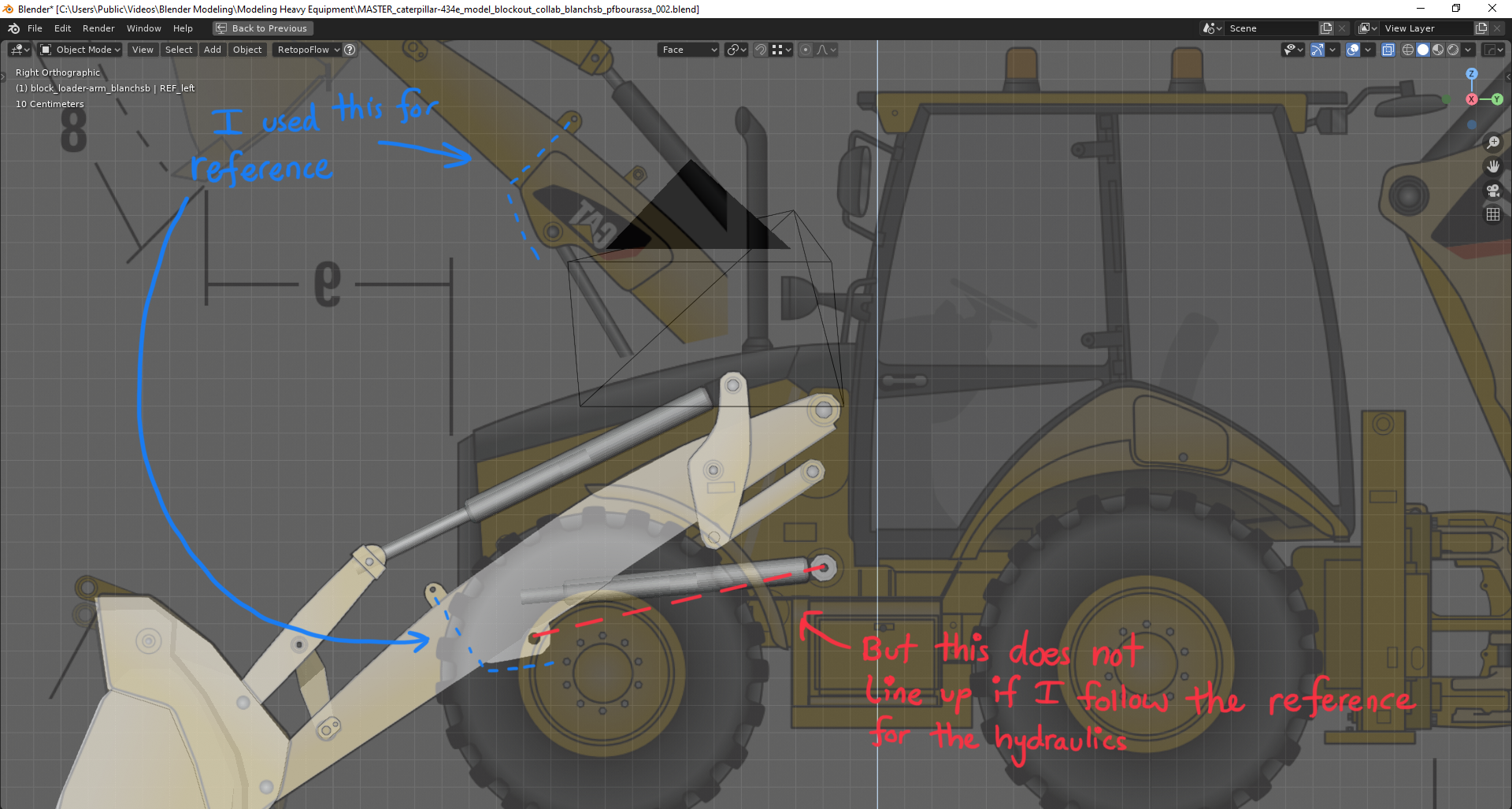Image resolution: width=1512 pixels, height=809 pixels.
Task: Toggle the snap magnet icon
Action: (761, 50)
